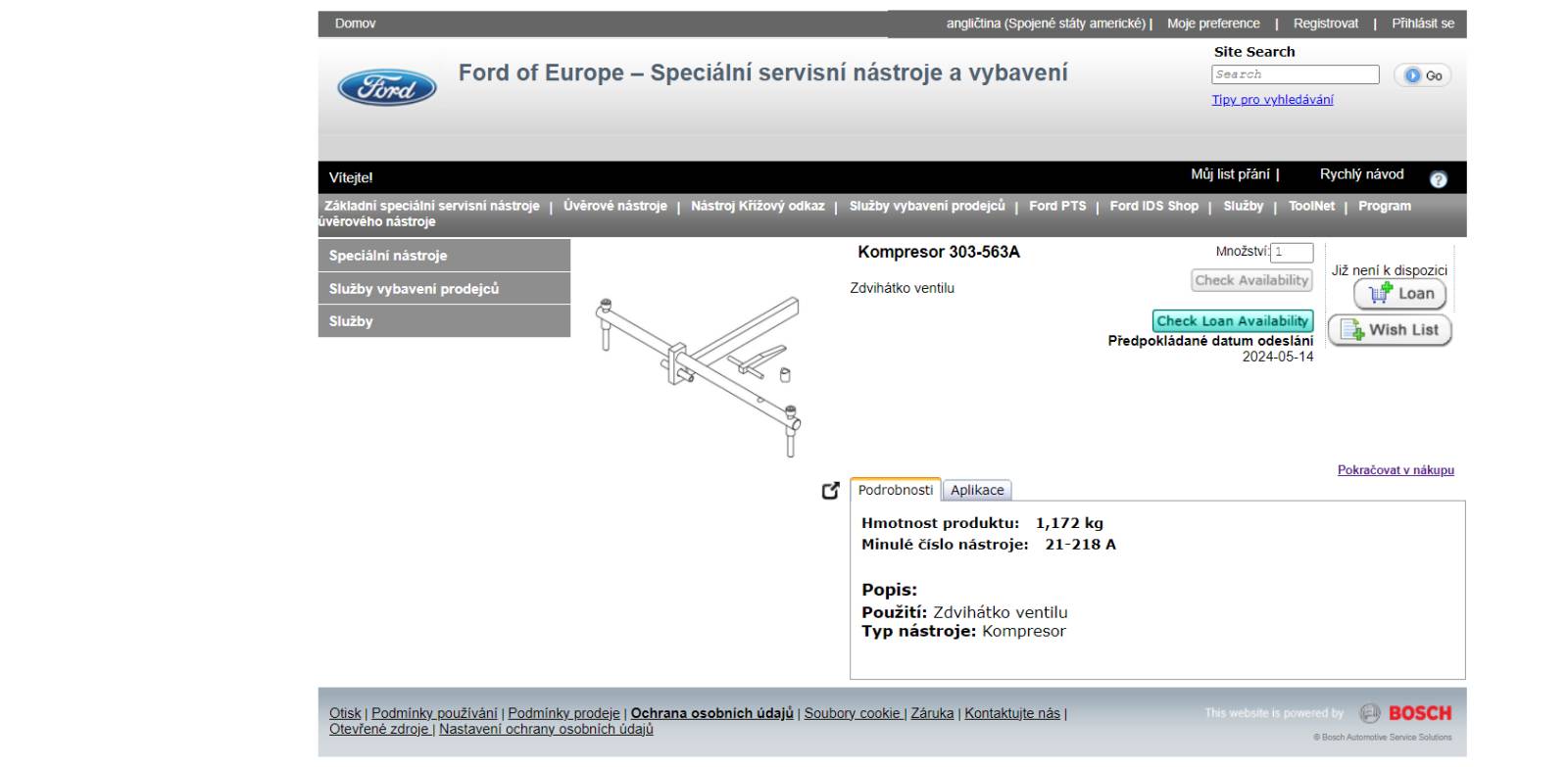This screenshot has width=1568, height=767.
Task: Open Soubory cookie footer link
Action: click(854, 713)
